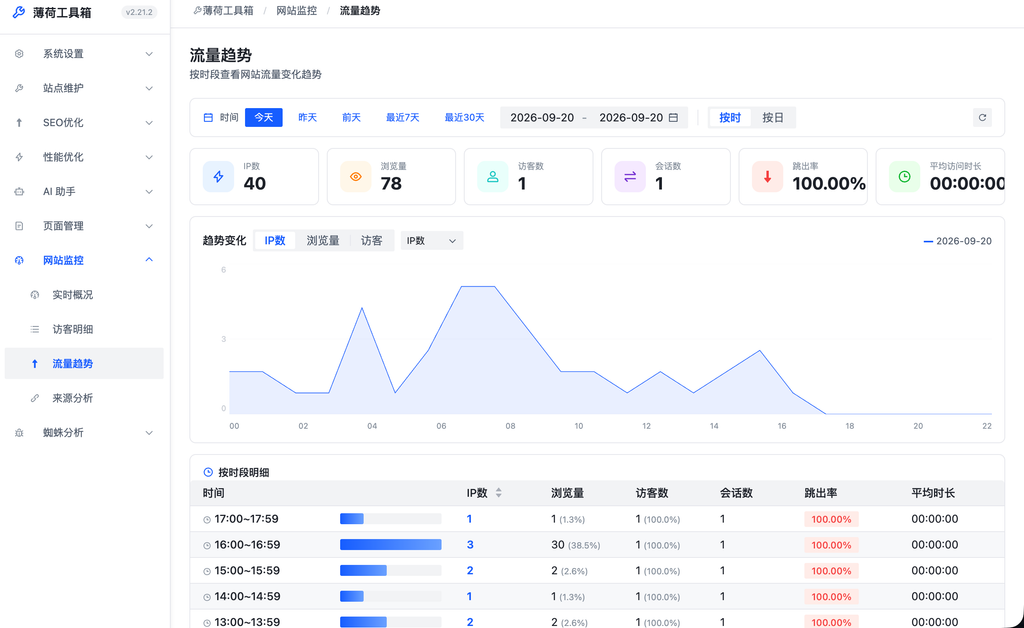Expand the 蜘蛛分析 menu chevron
The image size is (1024, 628).
[149, 433]
